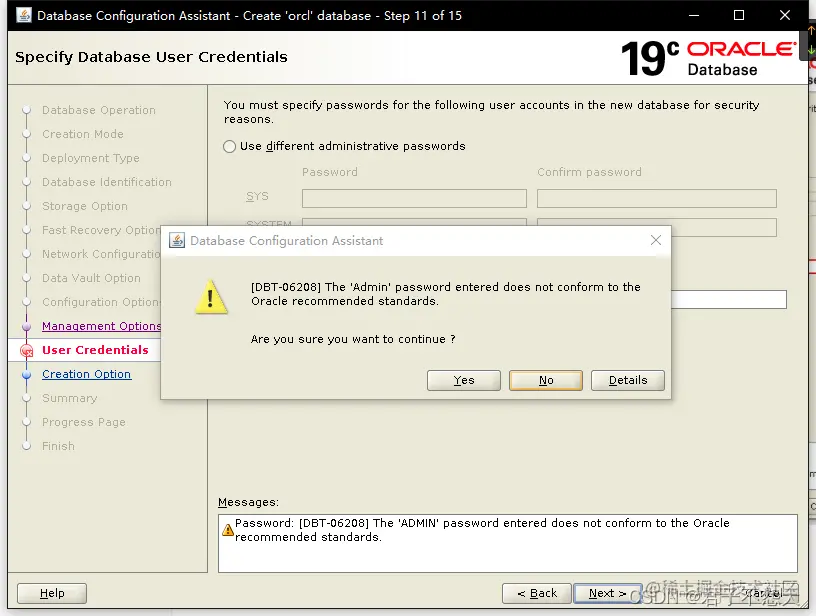Image resolution: width=816 pixels, height=616 pixels.
Task: Click the 'Are you sure you want to continue' text
Action: (x=353, y=339)
